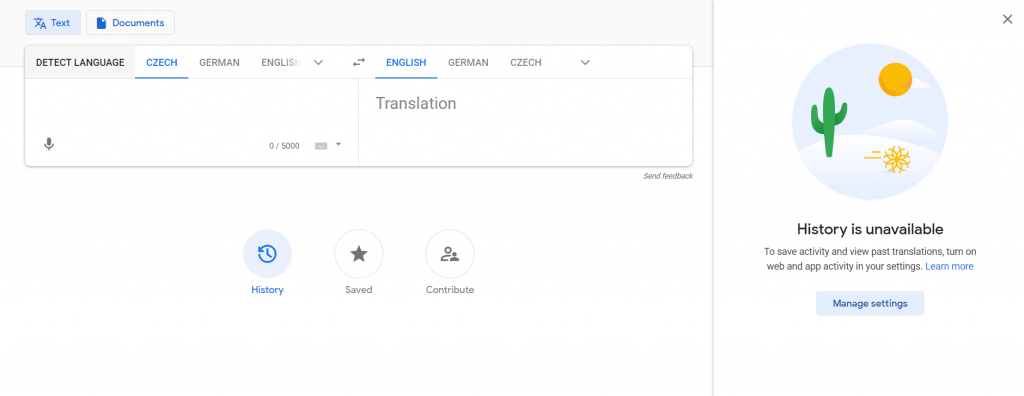
Task: Select Detect Language source tab
Action: click(x=80, y=63)
